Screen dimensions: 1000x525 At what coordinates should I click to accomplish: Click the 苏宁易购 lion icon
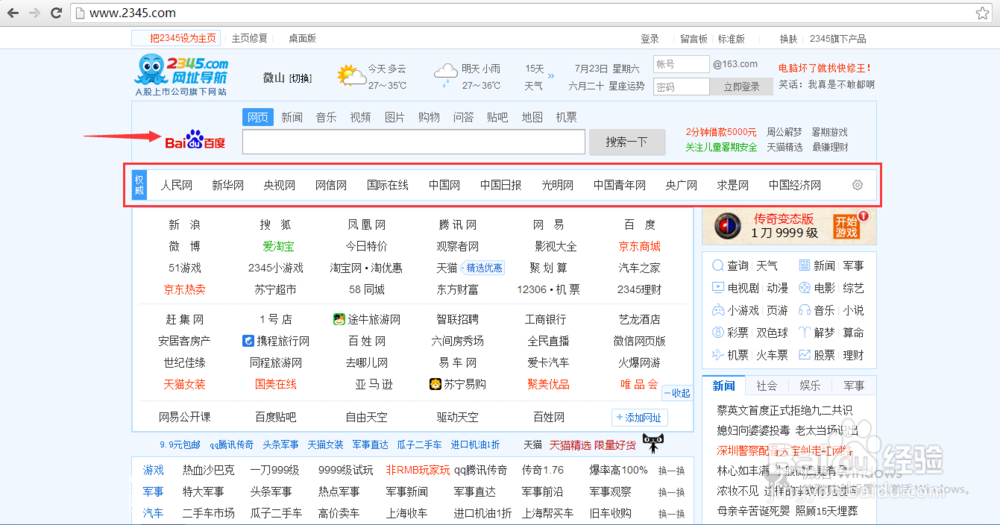pos(435,384)
